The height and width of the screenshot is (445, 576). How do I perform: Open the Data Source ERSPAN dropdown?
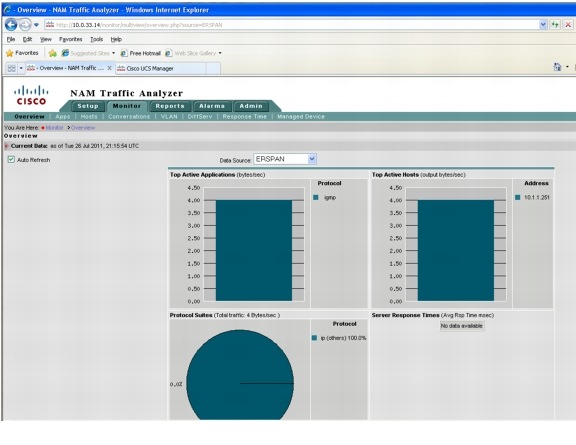[x=285, y=159]
